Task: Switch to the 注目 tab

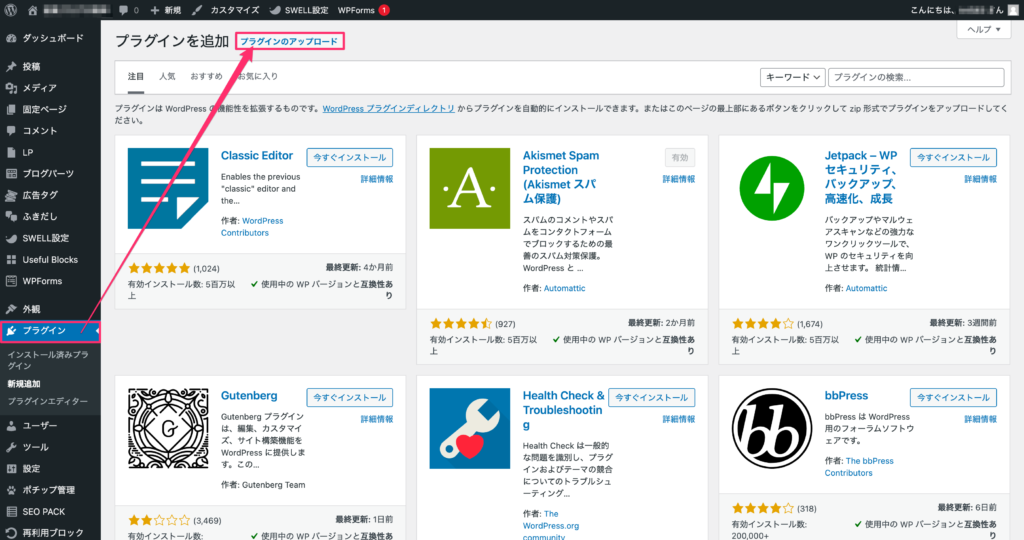Action: pyautogui.click(x=136, y=76)
